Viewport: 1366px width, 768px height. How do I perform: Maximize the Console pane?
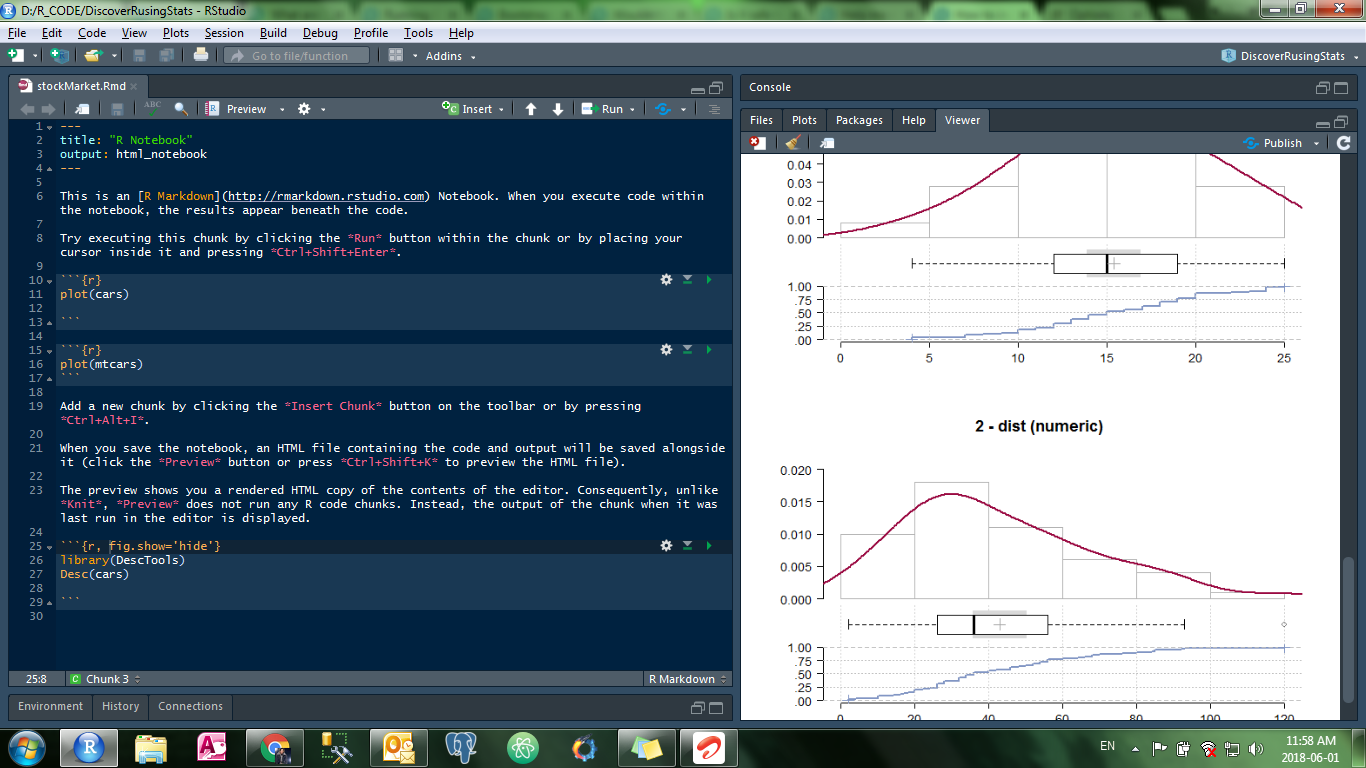coord(1342,88)
